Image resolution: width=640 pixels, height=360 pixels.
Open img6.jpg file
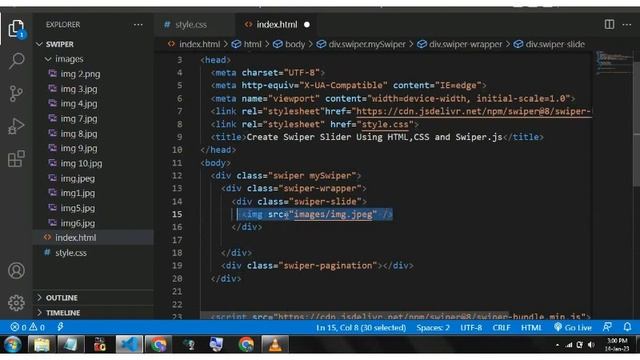pos(78,223)
